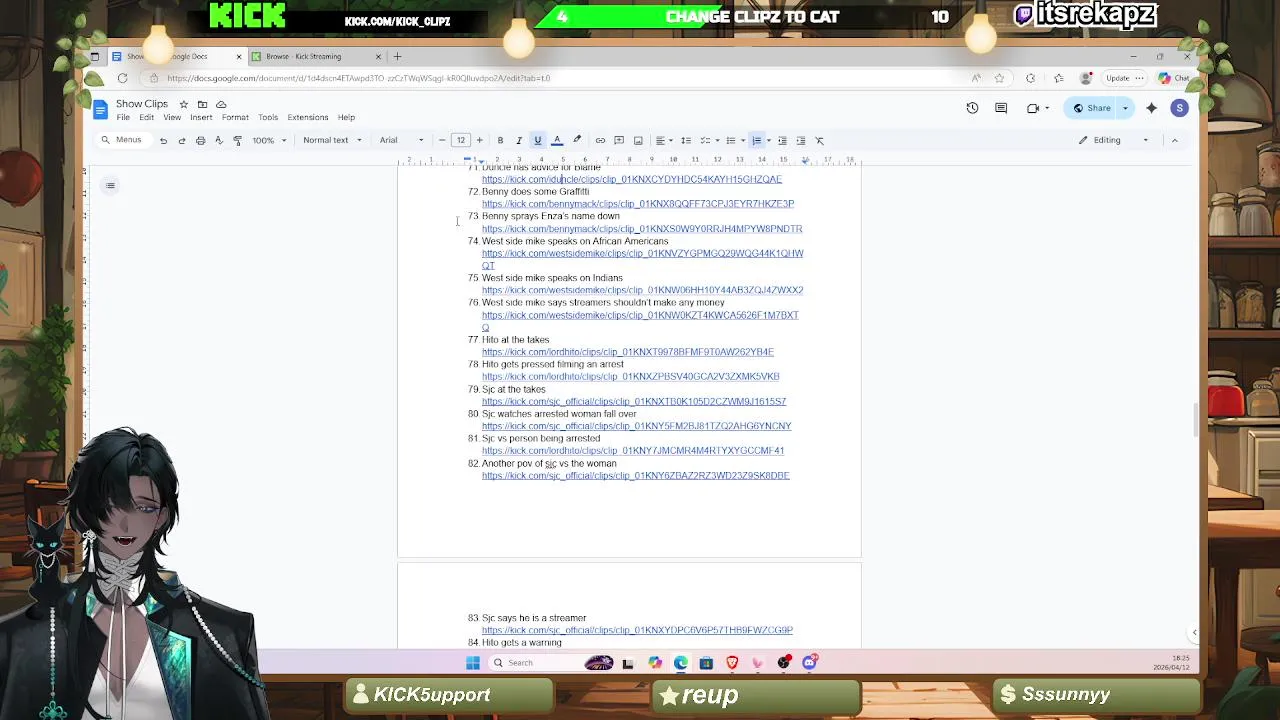Favorite this page with the star
1280x720 pixels.
999,78
